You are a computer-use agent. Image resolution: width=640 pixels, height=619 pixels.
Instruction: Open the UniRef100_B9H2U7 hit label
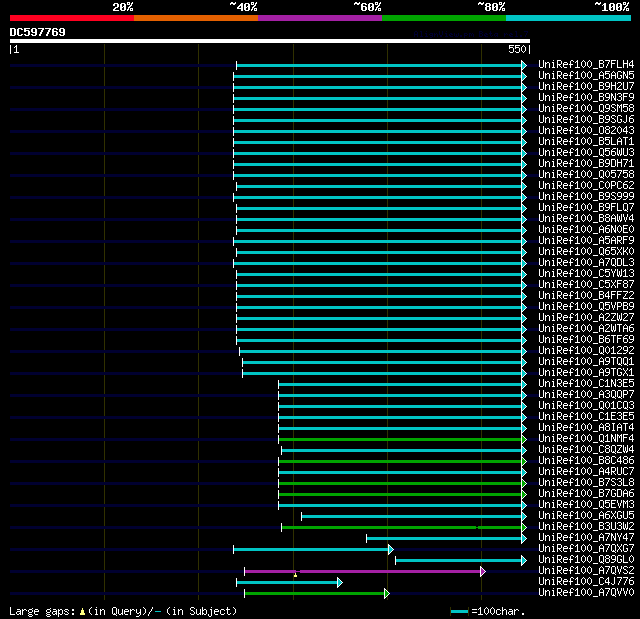tap(586, 87)
